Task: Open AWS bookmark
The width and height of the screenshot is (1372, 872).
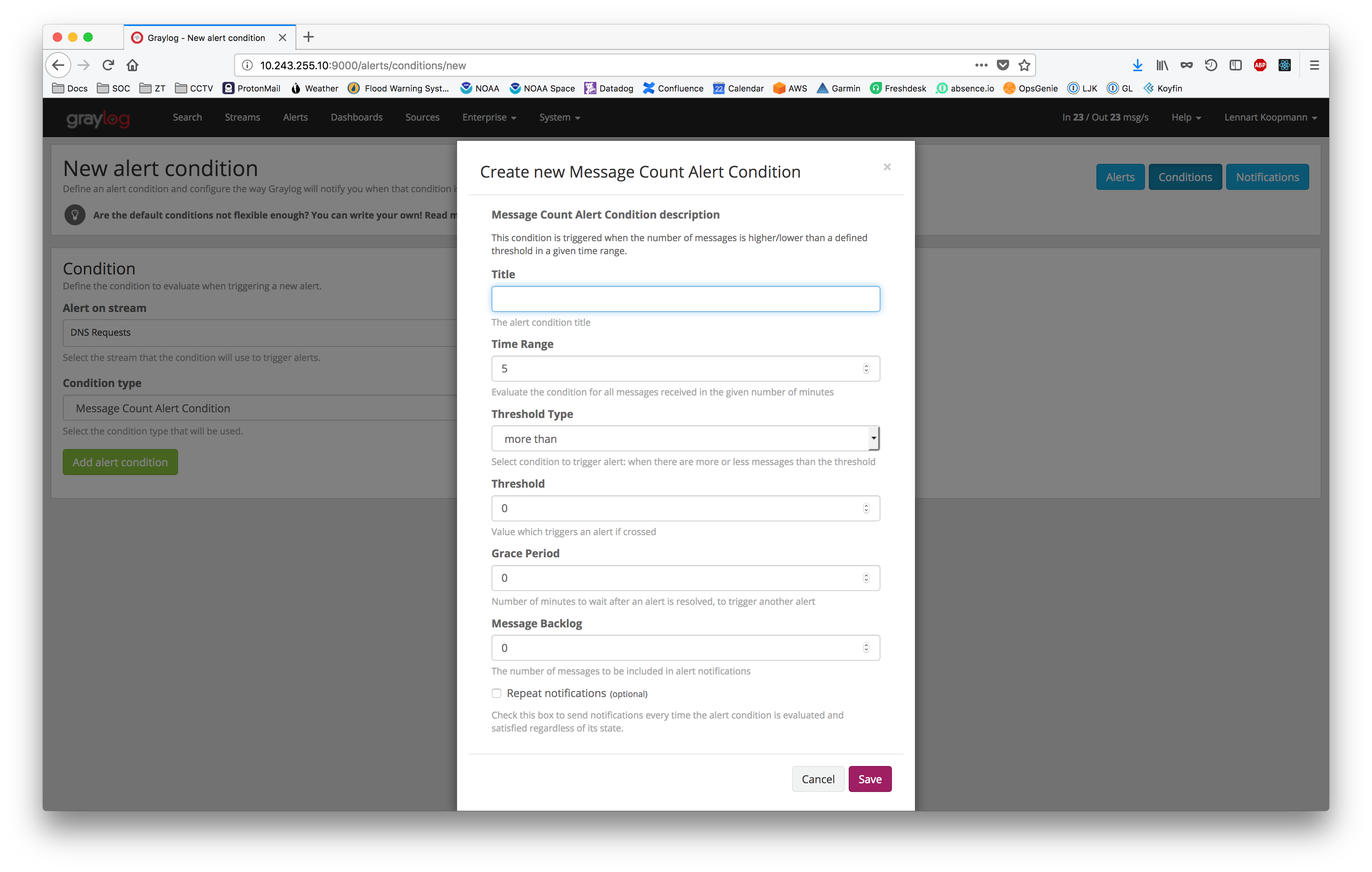Action: click(x=790, y=88)
